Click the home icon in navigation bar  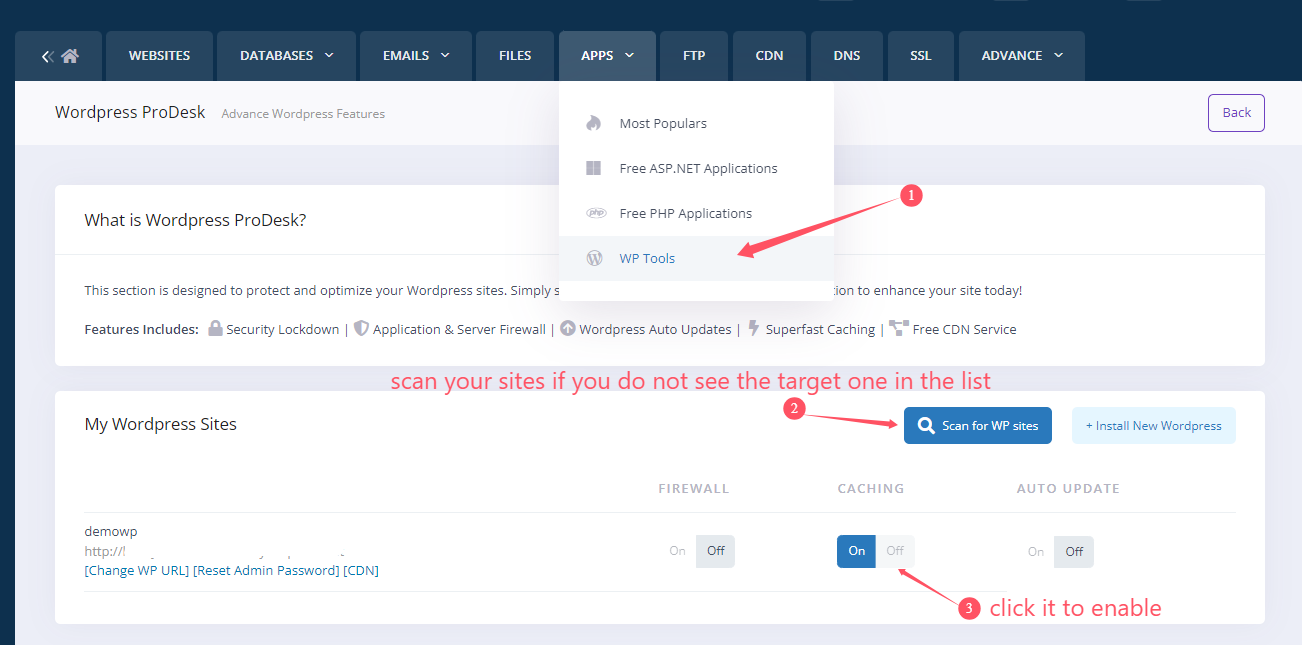(69, 56)
